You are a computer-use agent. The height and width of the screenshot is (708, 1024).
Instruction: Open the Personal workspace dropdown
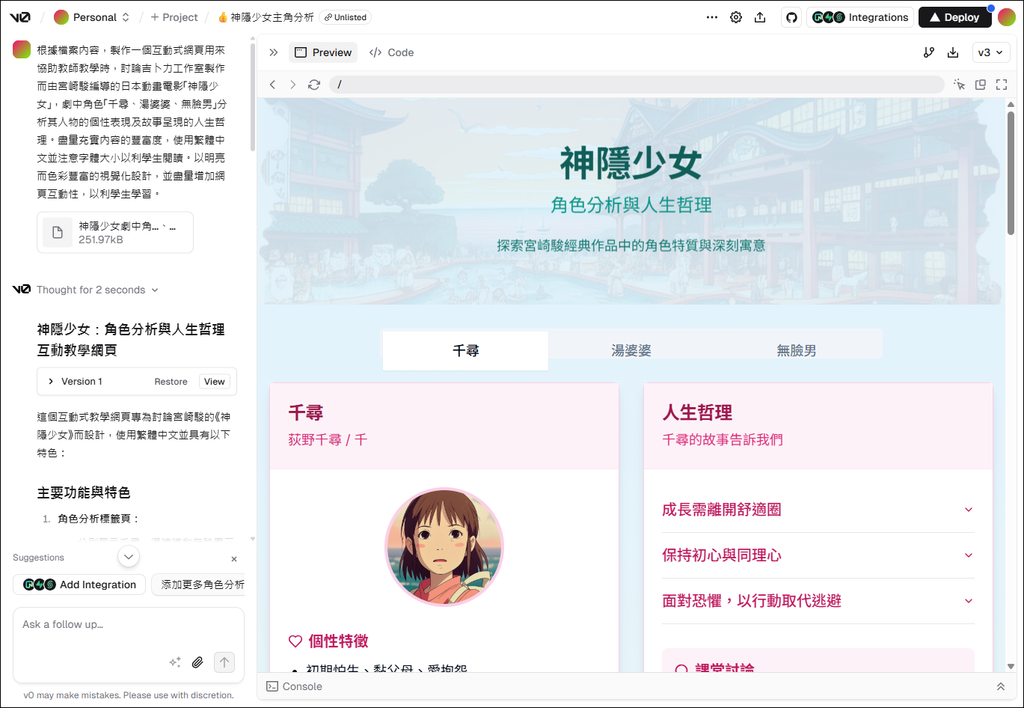[92, 18]
